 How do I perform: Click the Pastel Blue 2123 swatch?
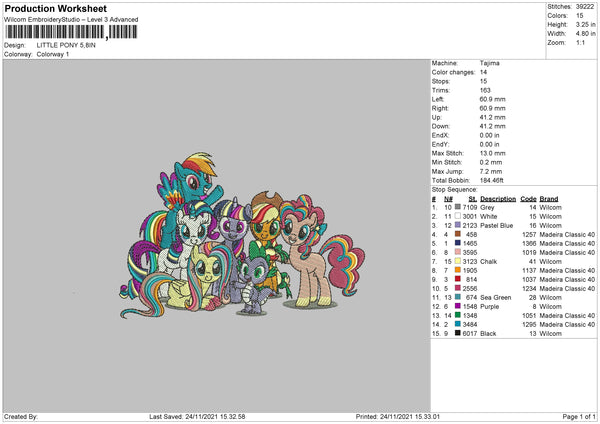coord(458,225)
